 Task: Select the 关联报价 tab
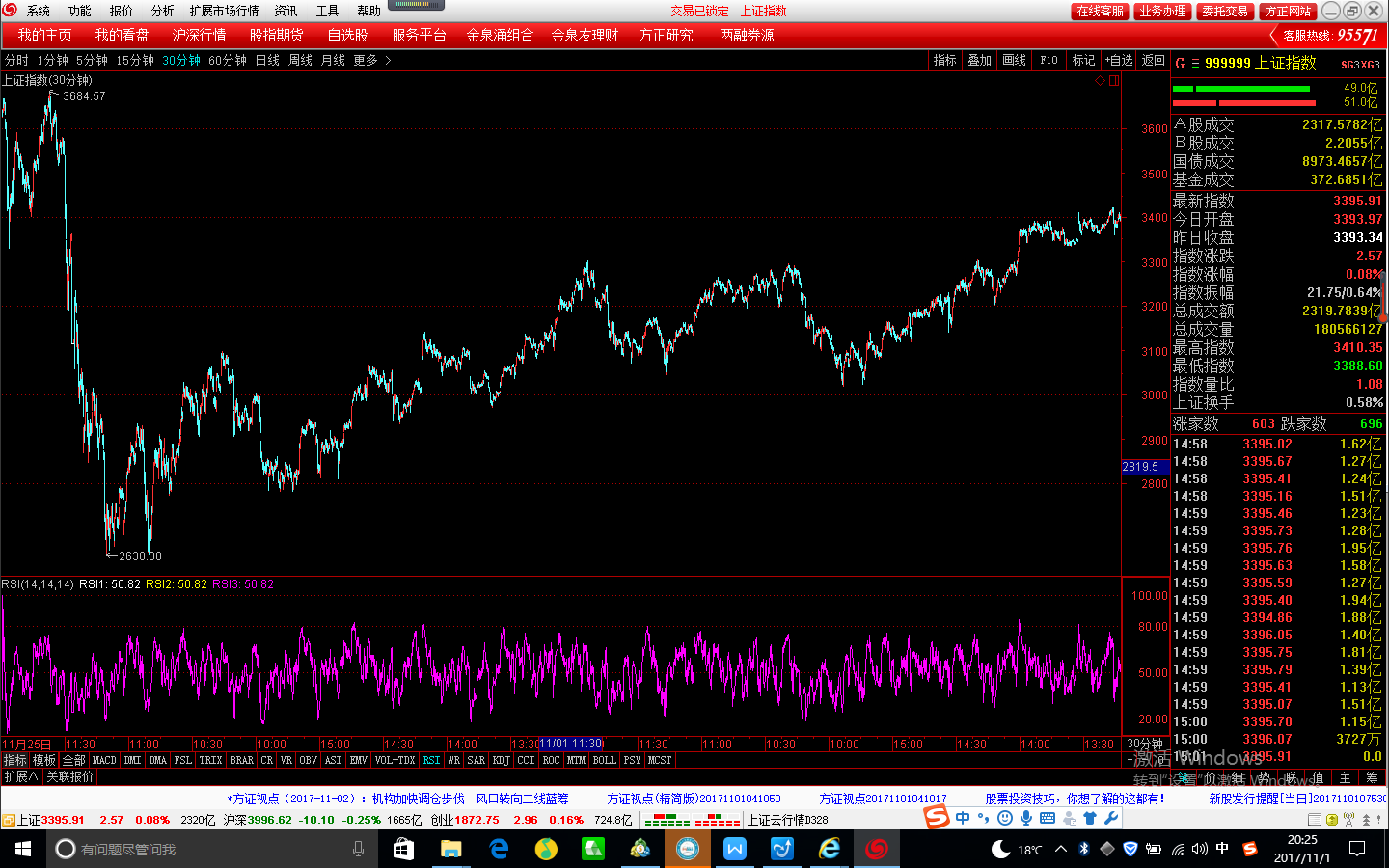coord(70,776)
